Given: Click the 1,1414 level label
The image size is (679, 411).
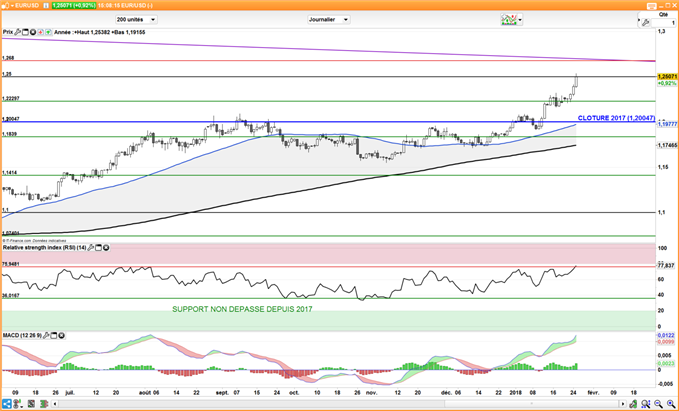Looking at the screenshot, I should coord(10,173).
